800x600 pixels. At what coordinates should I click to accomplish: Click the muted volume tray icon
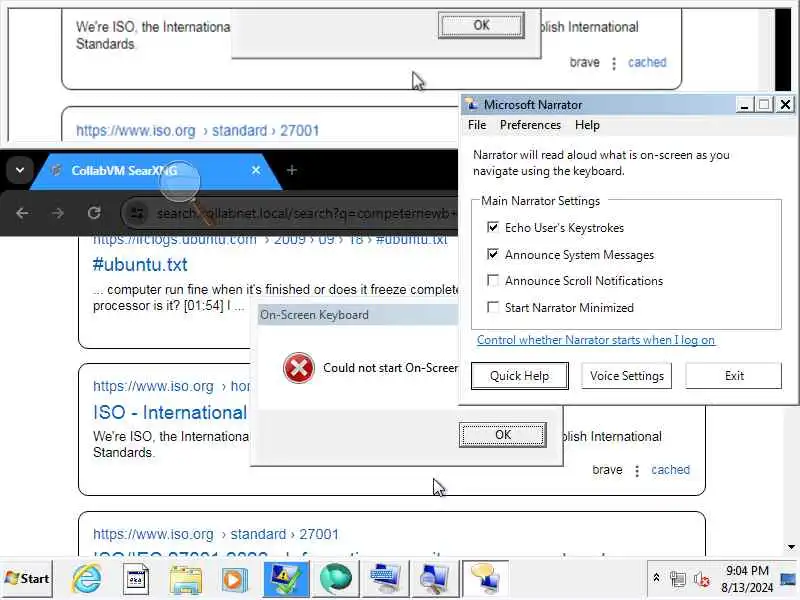702,579
